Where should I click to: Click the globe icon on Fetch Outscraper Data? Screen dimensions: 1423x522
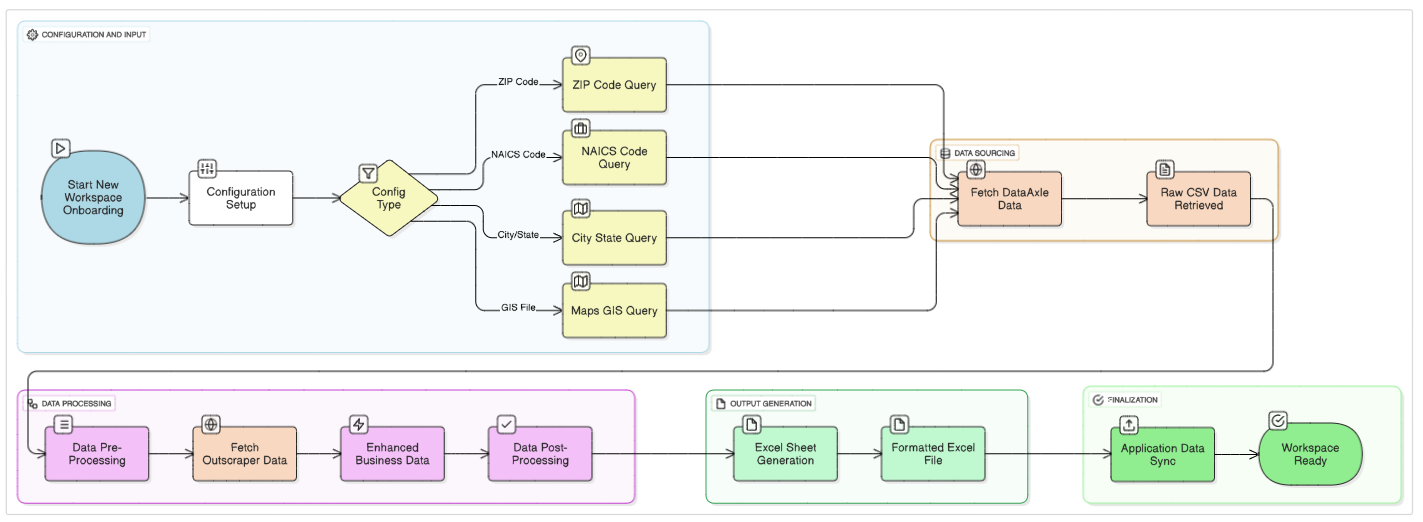(211, 424)
